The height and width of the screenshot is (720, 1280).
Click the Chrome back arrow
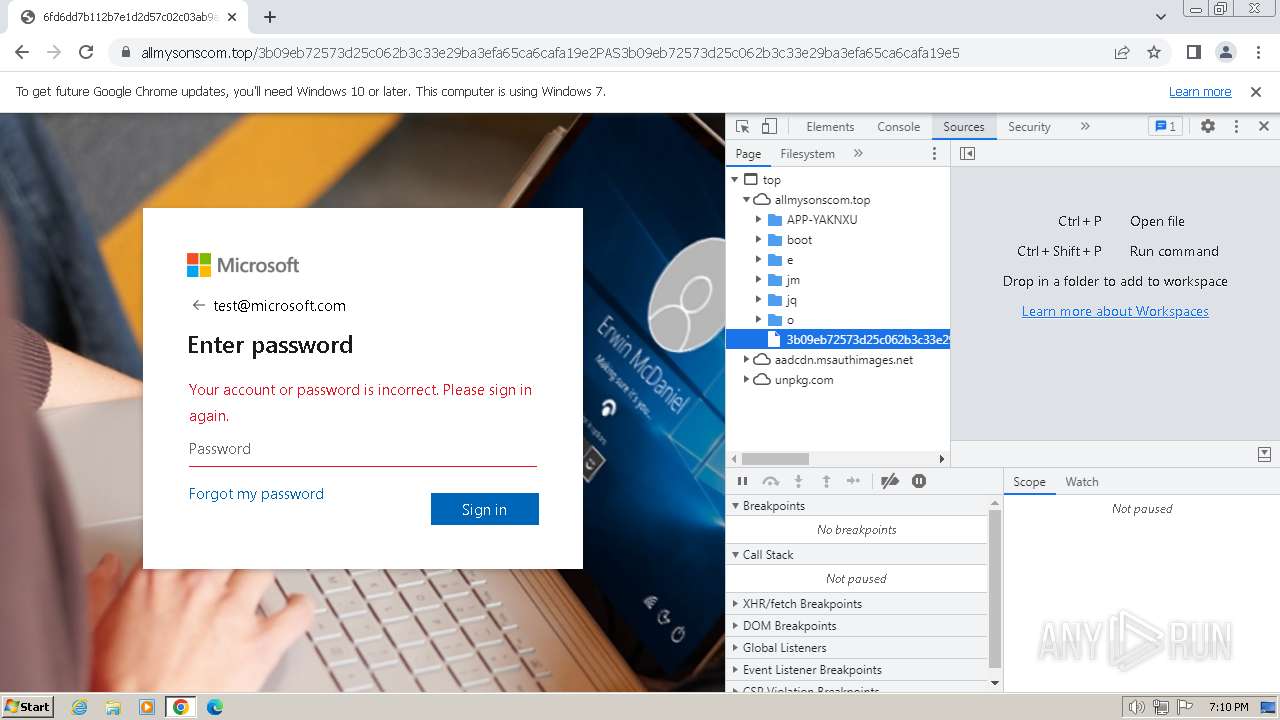tap(22, 52)
